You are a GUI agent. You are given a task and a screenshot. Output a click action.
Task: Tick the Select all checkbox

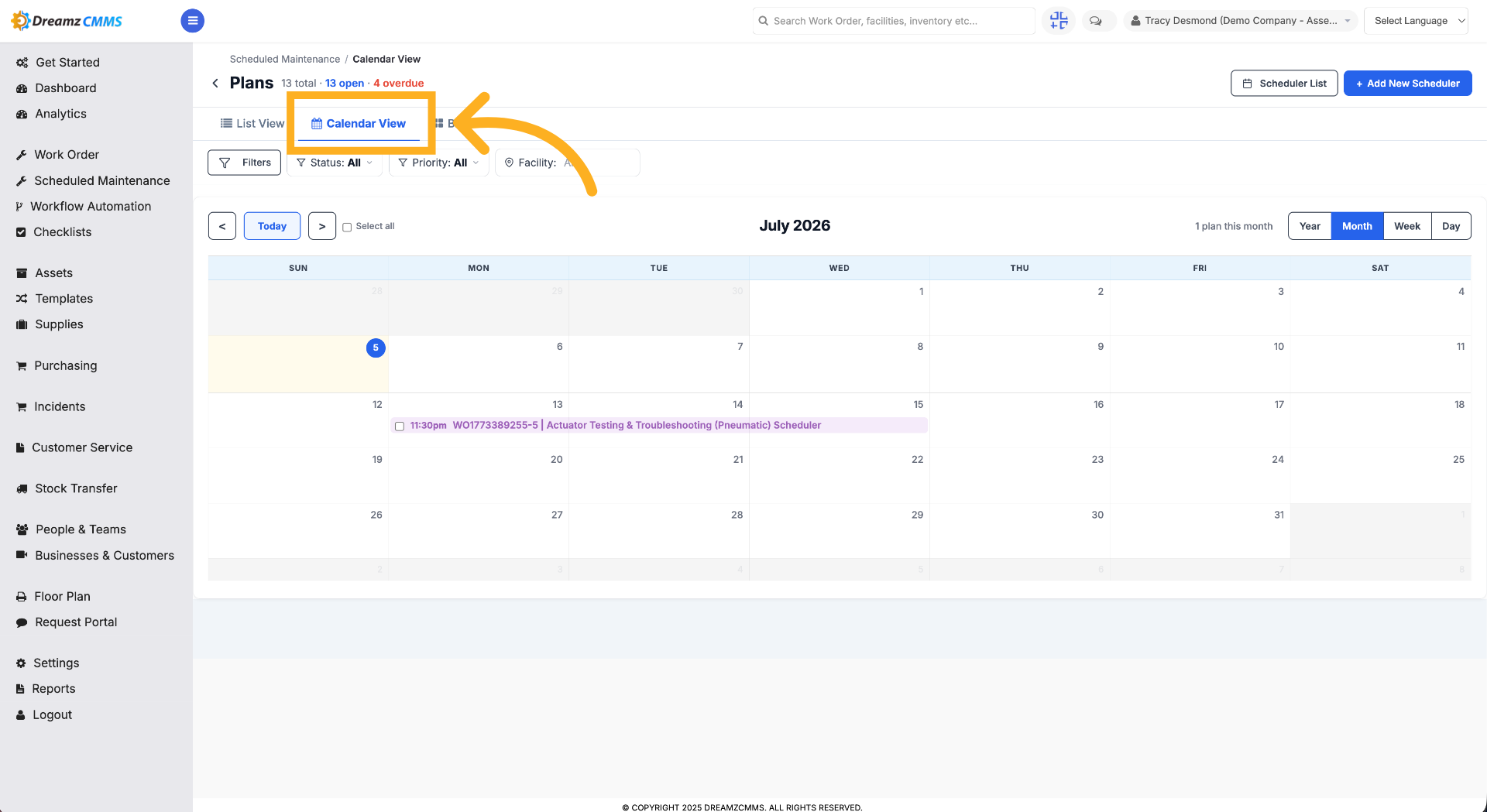click(347, 227)
